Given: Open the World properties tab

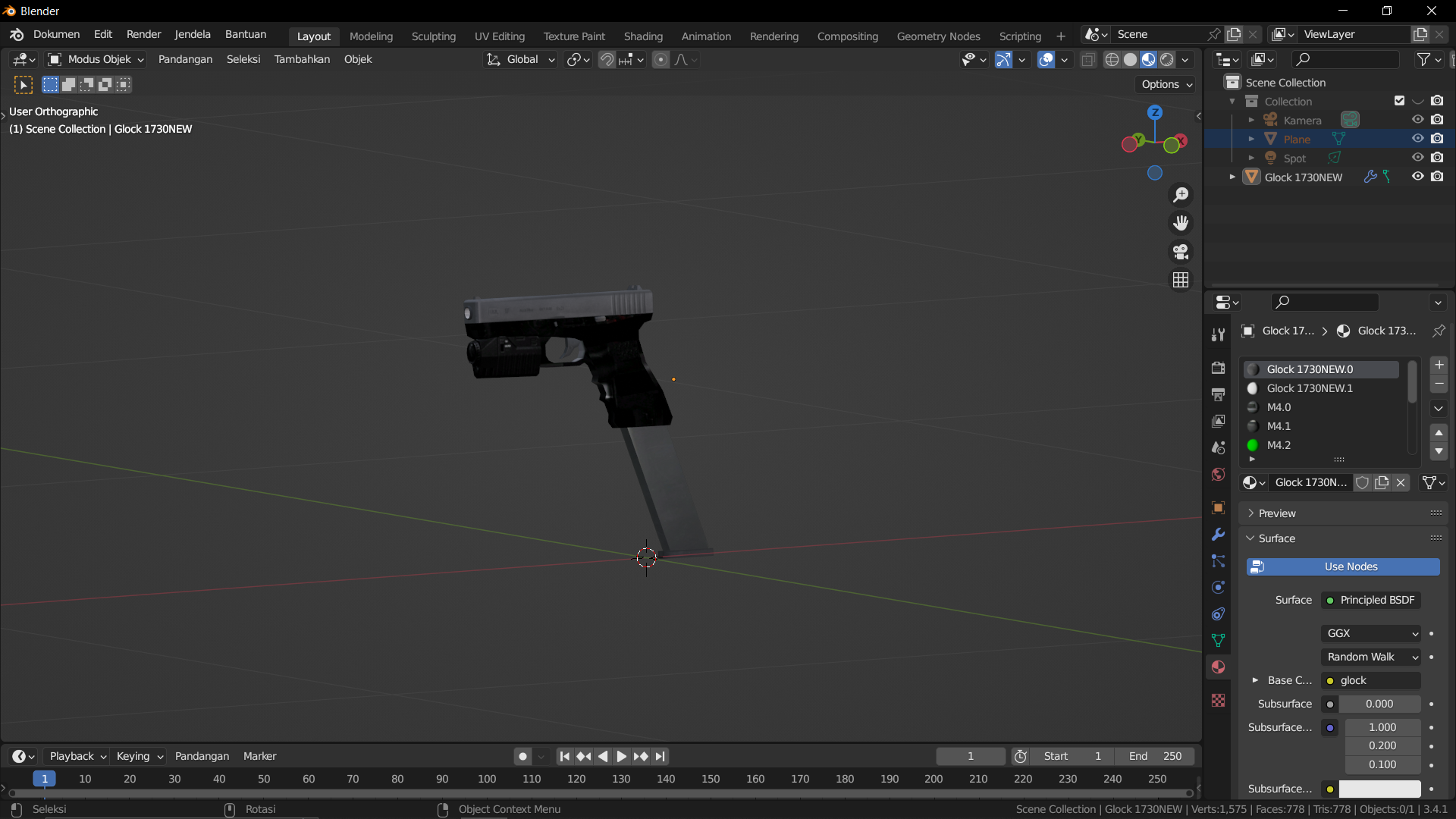Looking at the screenshot, I should 1218,474.
